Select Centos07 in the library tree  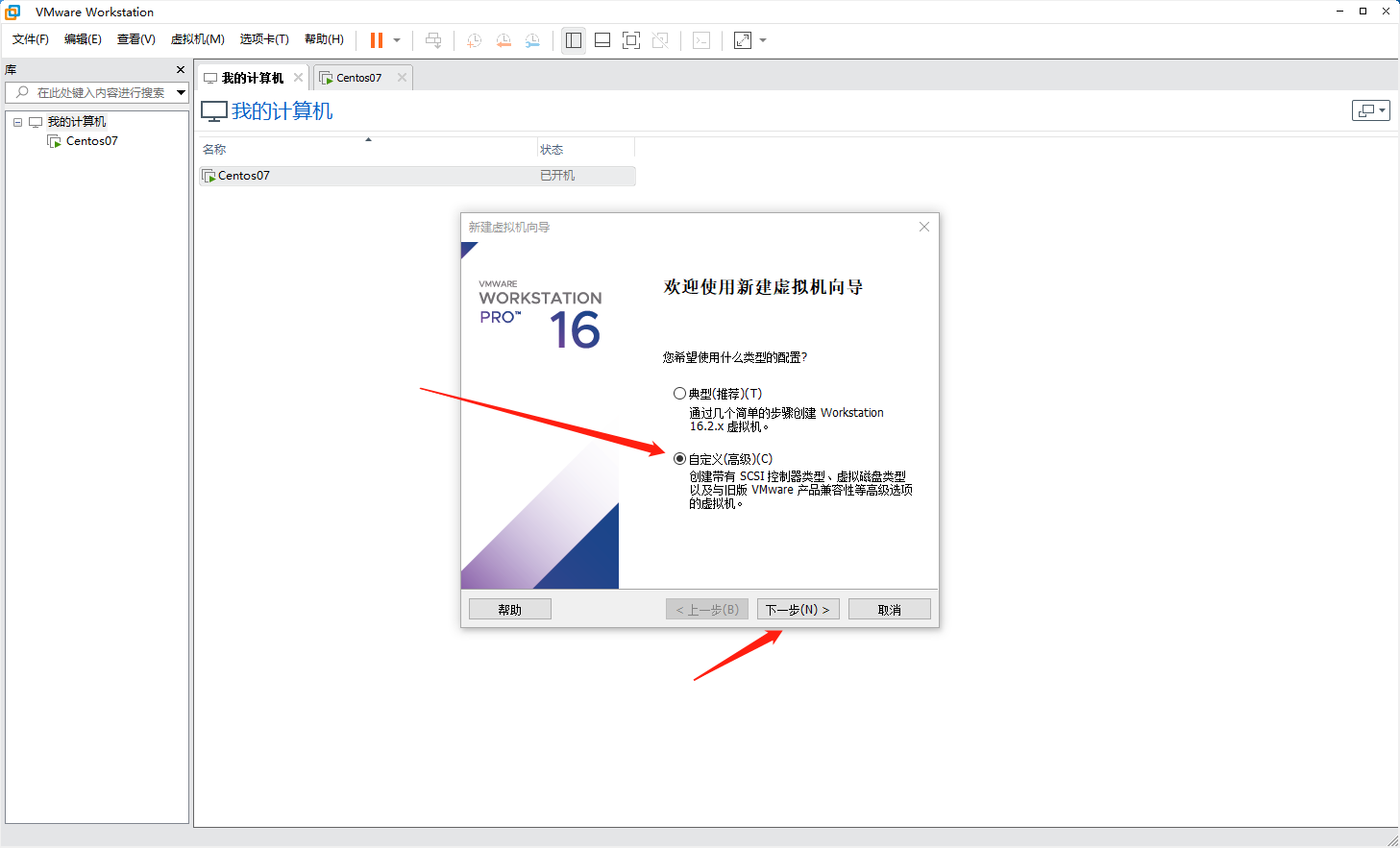click(x=92, y=141)
